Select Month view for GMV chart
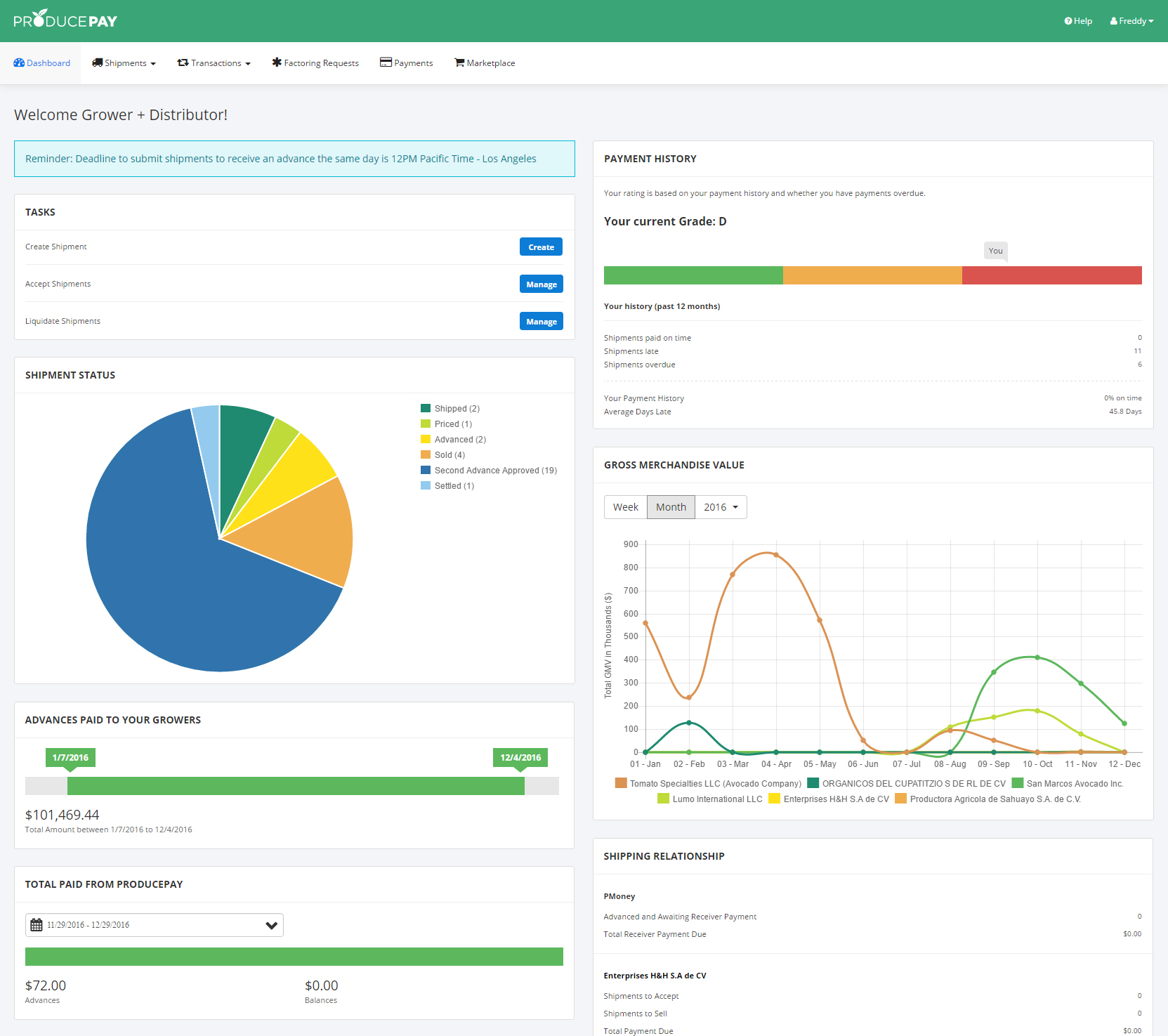 671,507
